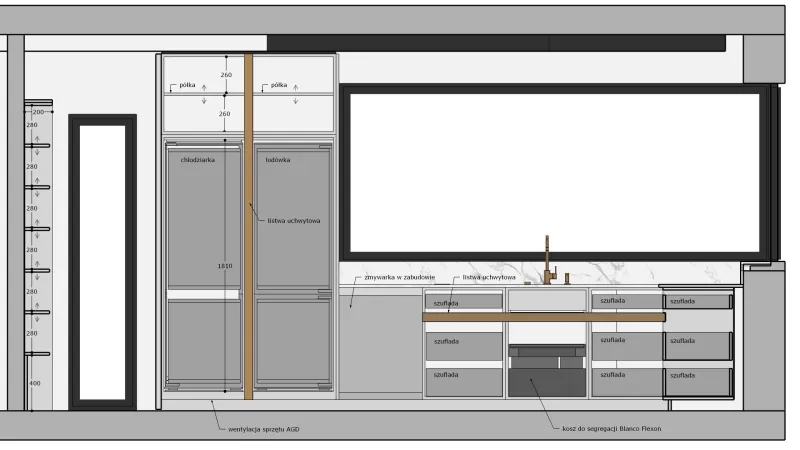Viewport: 800px width, 450px height.
Task: Select the 'lodówka' label on right fridge
Action: [x=278, y=160]
